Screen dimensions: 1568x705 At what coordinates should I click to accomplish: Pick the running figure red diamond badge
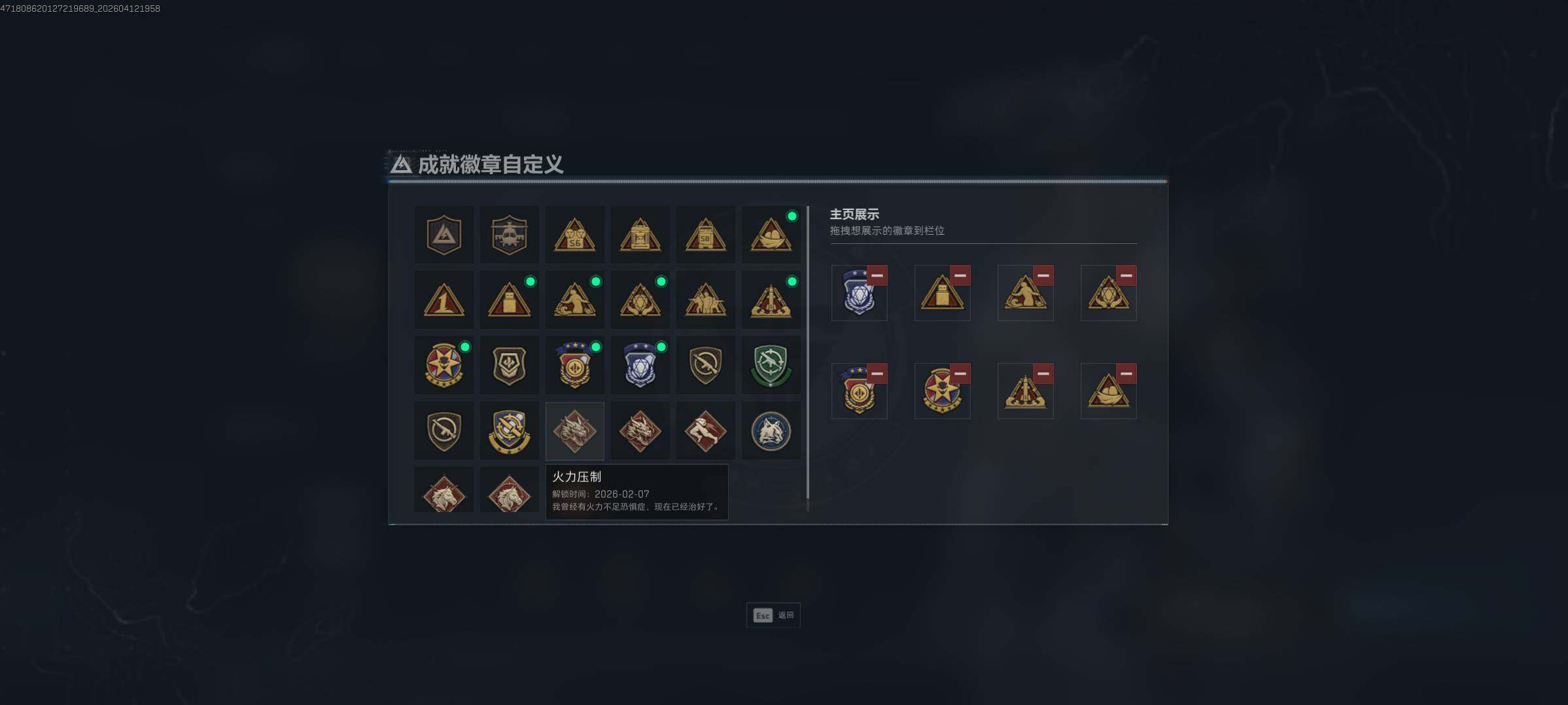click(x=705, y=431)
